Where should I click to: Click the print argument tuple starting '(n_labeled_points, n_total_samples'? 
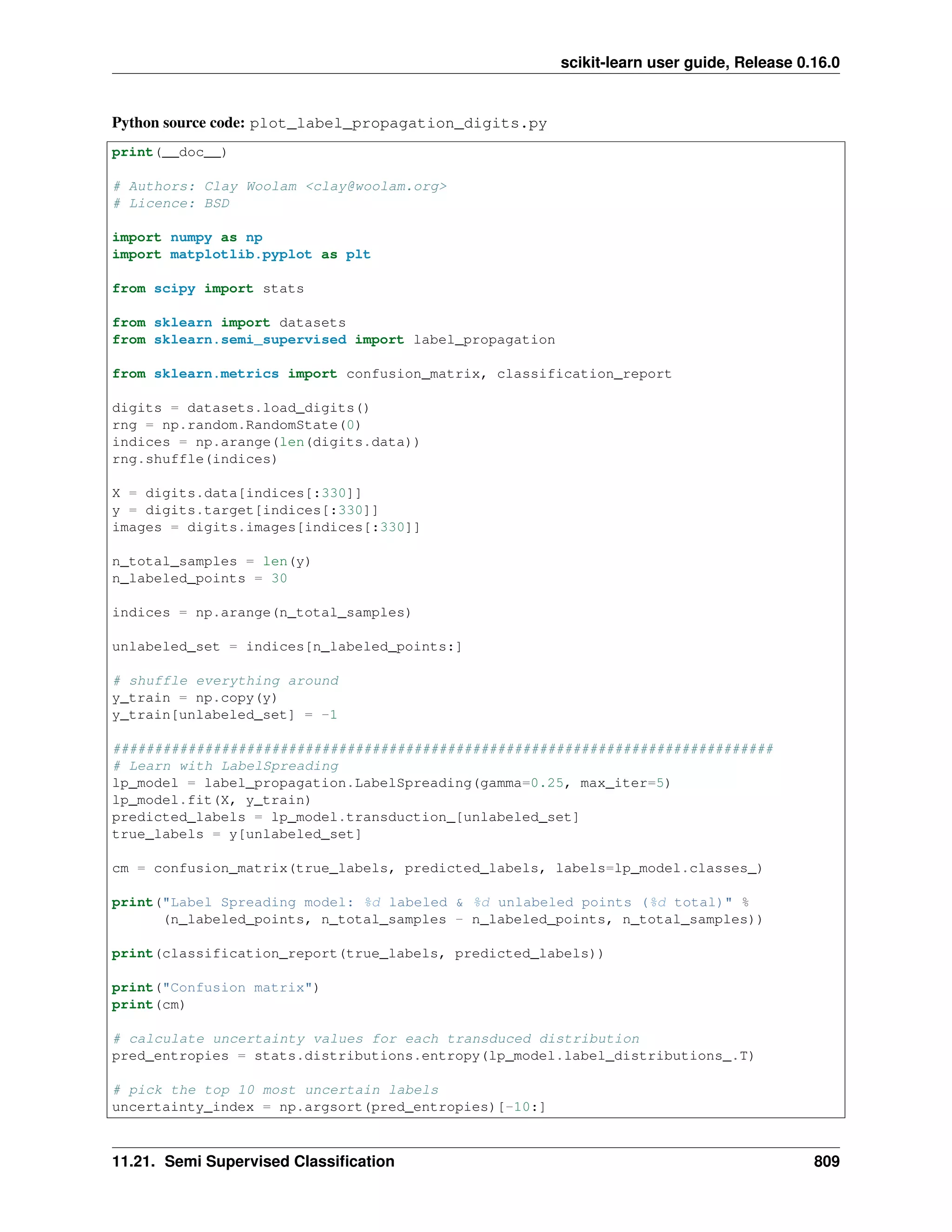(463, 920)
